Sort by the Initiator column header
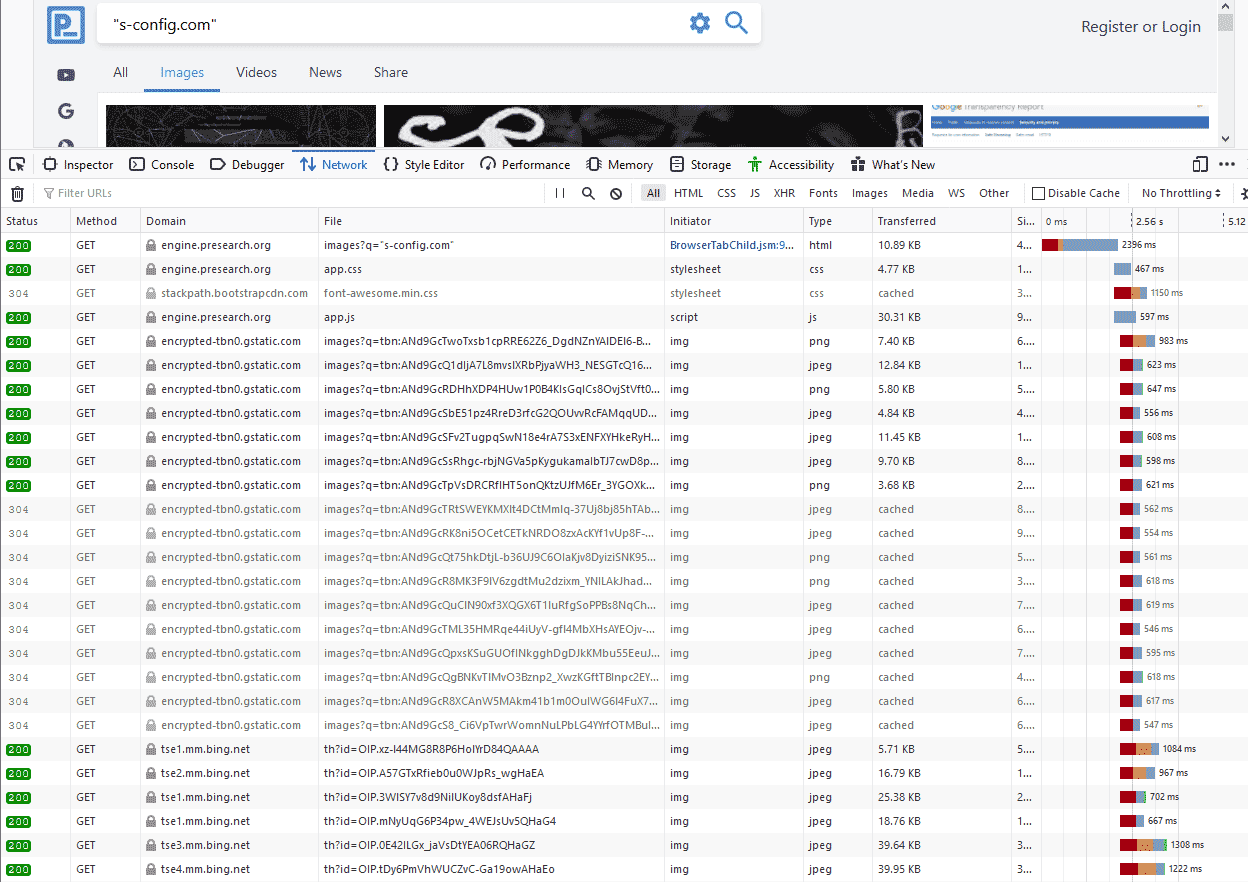The height and width of the screenshot is (882, 1248). click(734, 221)
